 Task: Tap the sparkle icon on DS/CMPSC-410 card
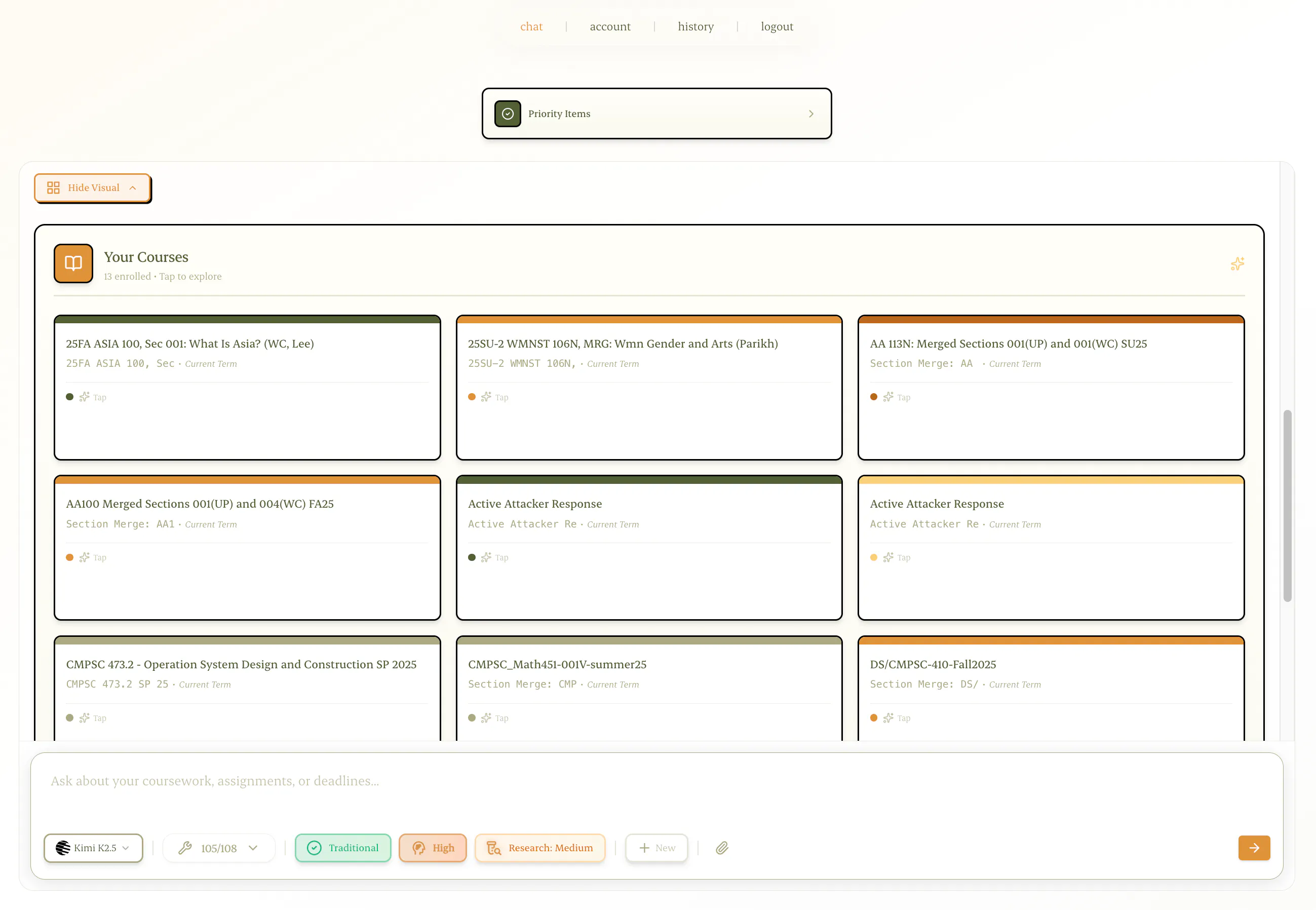[x=888, y=718]
